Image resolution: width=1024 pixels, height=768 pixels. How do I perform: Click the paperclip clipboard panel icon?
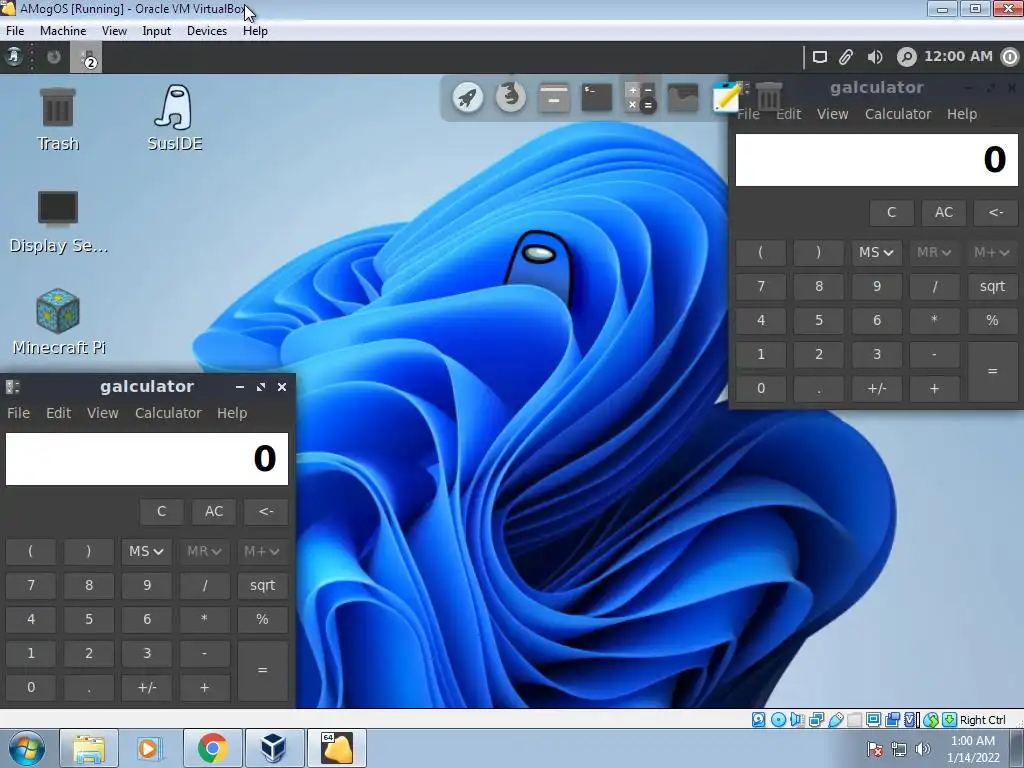(846, 57)
